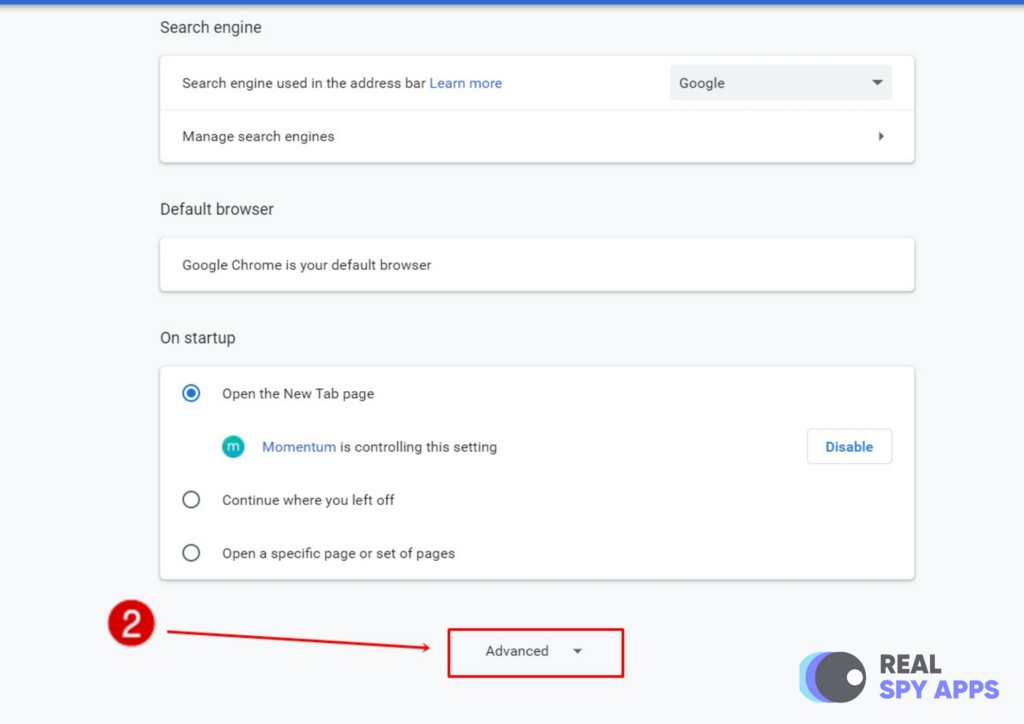Image resolution: width=1024 pixels, height=724 pixels.
Task: Open Manage search engines row
Action: 537,136
